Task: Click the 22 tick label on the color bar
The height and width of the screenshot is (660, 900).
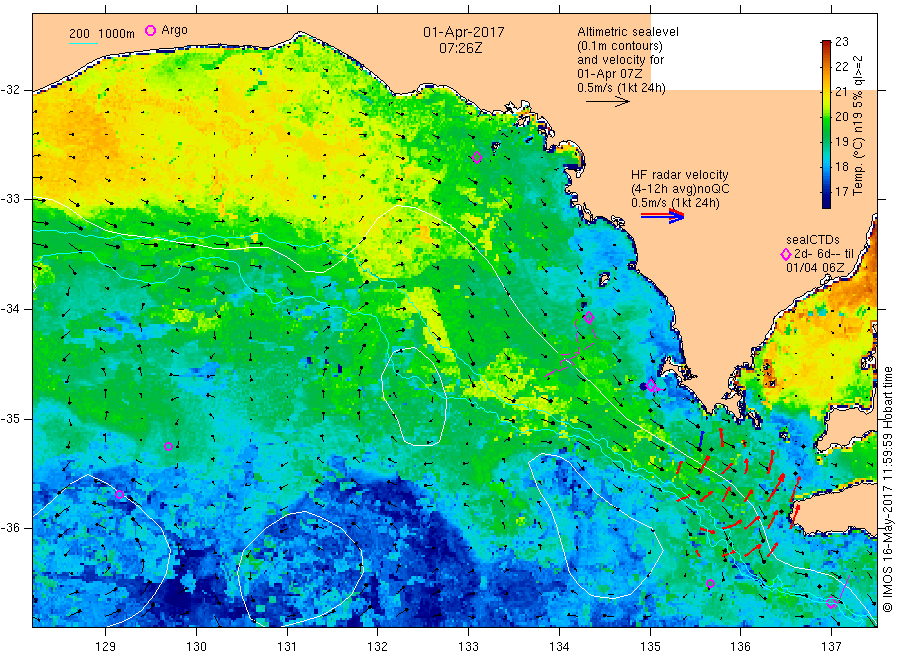Action: point(841,67)
